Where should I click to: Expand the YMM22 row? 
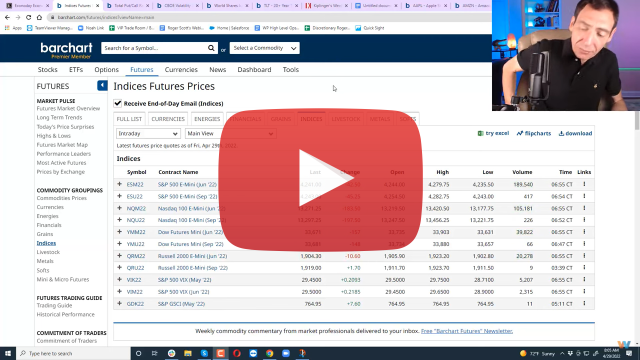coord(119,232)
